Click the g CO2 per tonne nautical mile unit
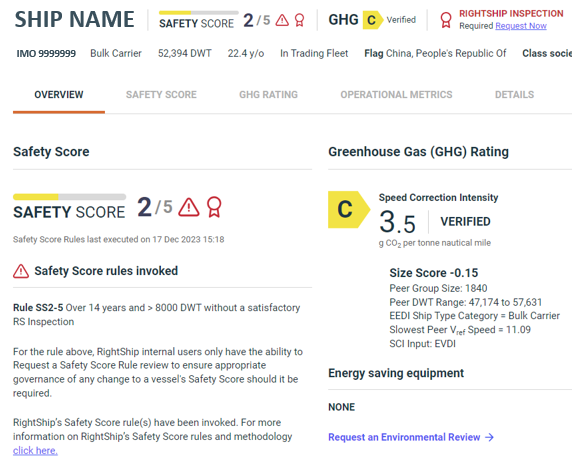 click(435, 243)
